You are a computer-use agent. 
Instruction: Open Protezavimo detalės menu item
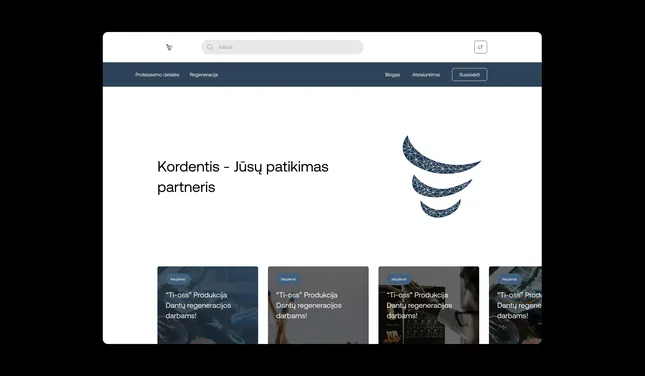[157, 75]
